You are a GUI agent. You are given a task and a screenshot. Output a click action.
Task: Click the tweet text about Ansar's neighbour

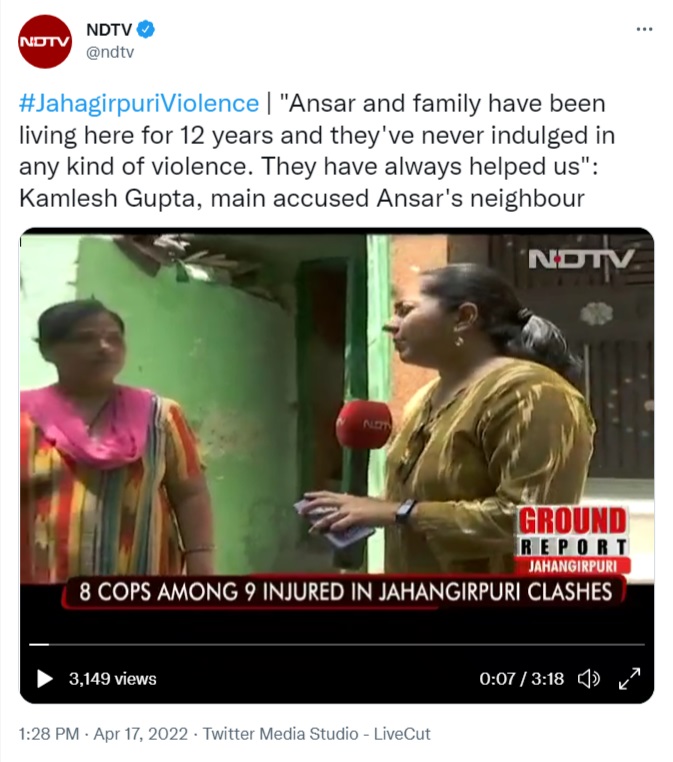pos(317,151)
